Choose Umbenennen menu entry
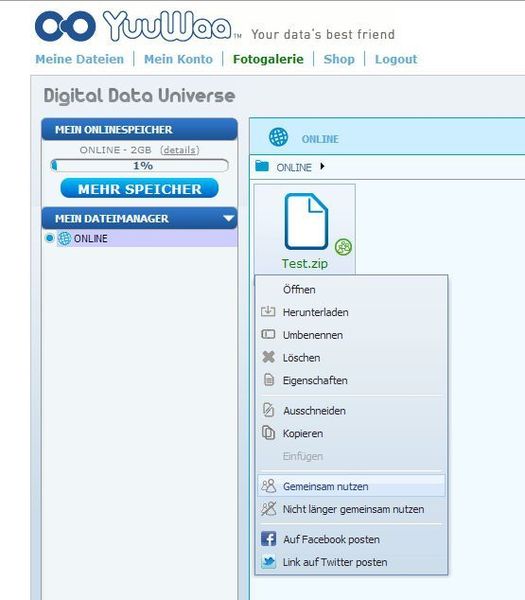The height and width of the screenshot is (600, 525). (x=351, y=335)
